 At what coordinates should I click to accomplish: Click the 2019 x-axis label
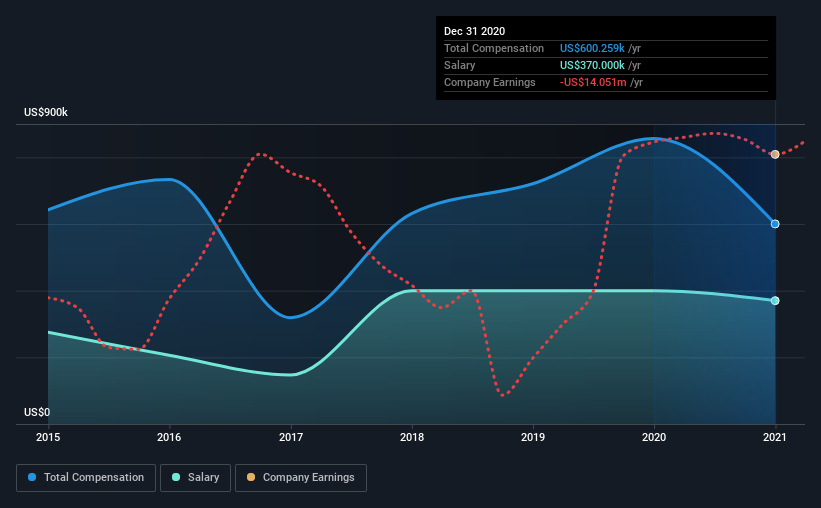(533, 437)
